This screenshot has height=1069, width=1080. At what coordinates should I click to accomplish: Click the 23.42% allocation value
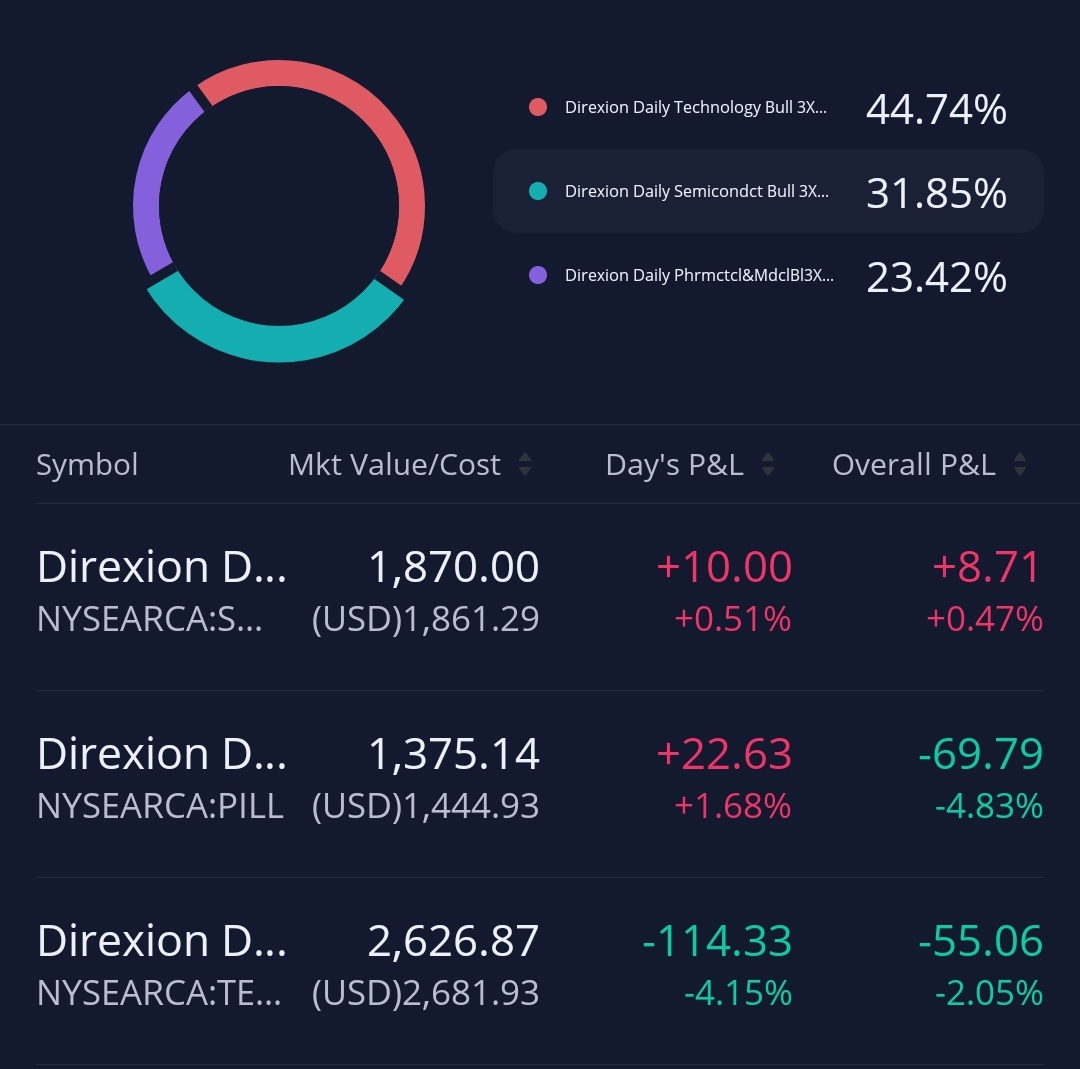[x=936, y=278]
